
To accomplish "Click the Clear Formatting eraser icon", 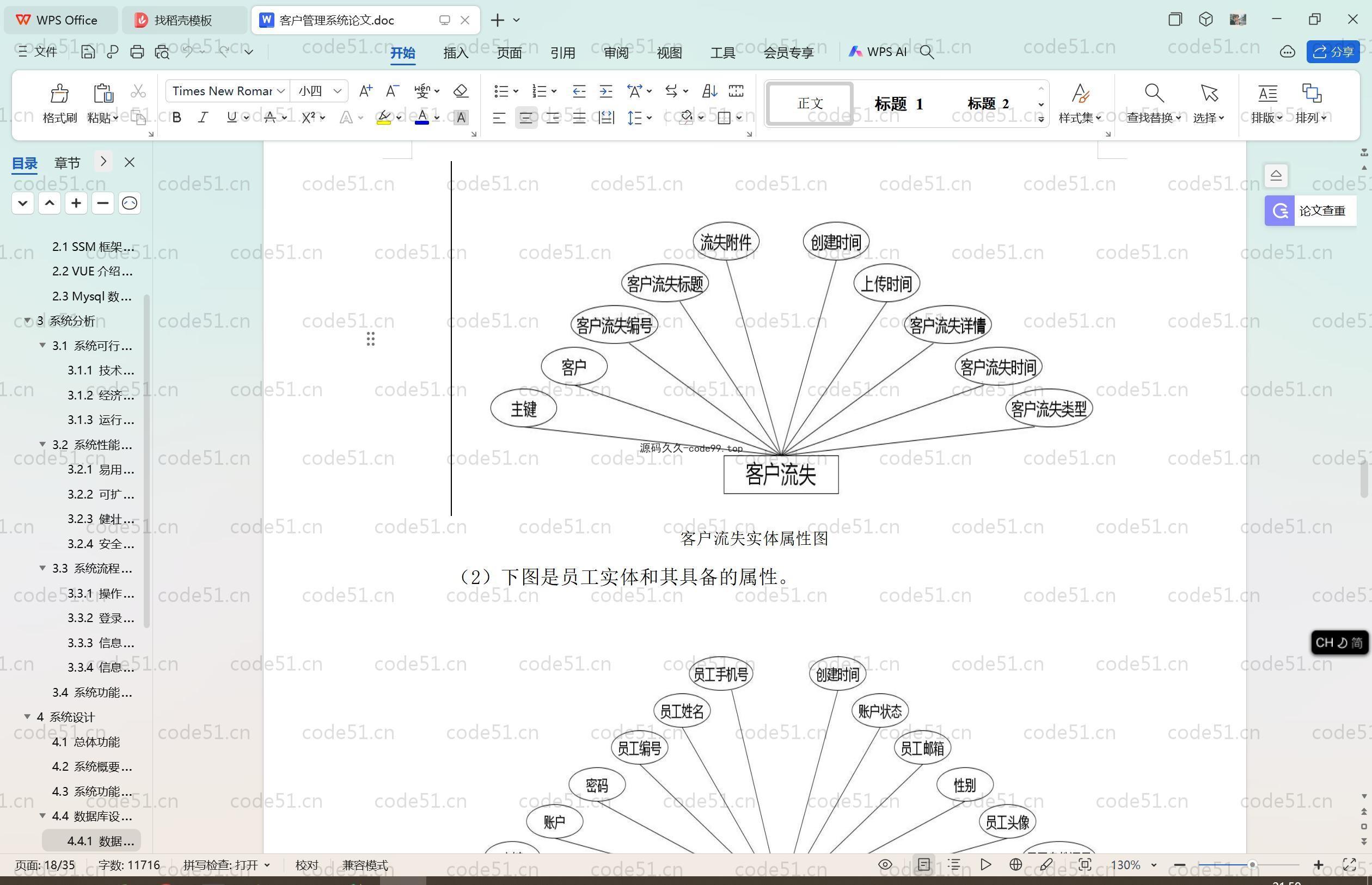I will tap(461, 91).
